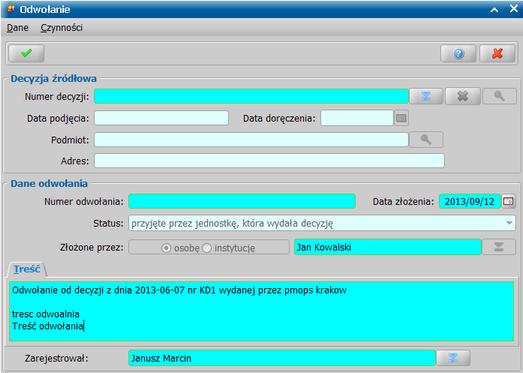Open the Data doręczenia calendar icon
Screen dimensions: 523x373
(401, 118)
